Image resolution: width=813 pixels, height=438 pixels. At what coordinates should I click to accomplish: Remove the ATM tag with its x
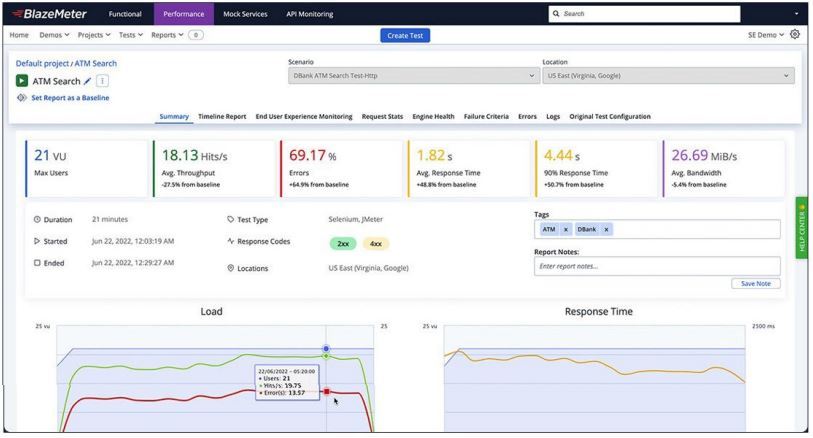tap(566, 229)
